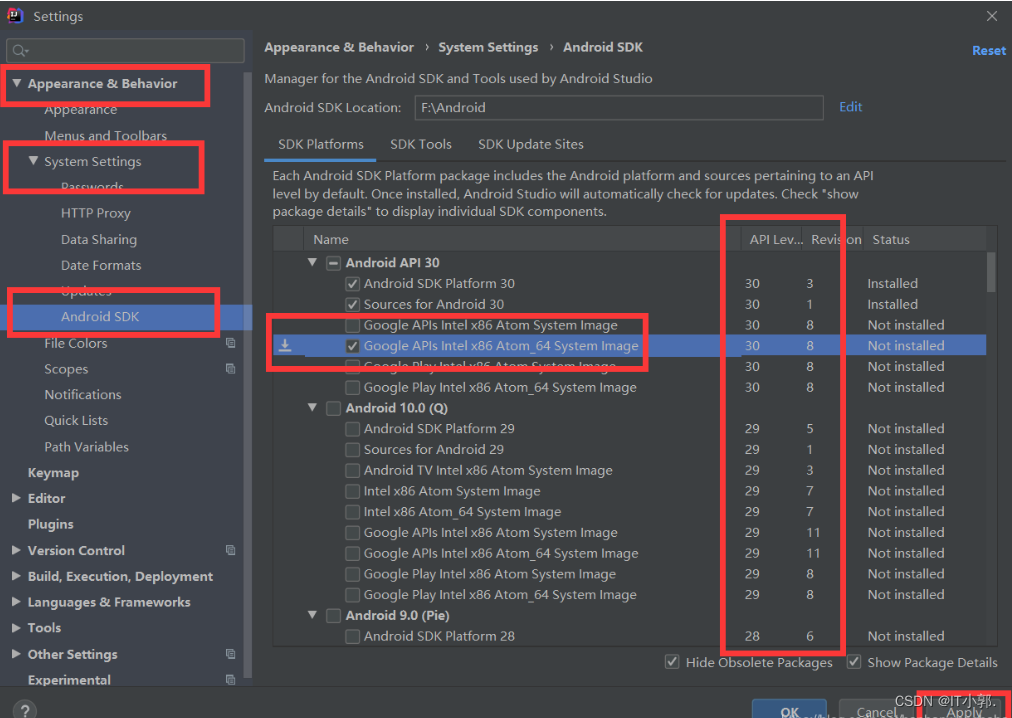Screen dimensions: 1012x718
Task: Click the project-level icon beside Version Control
Action: tap(231, 550)
